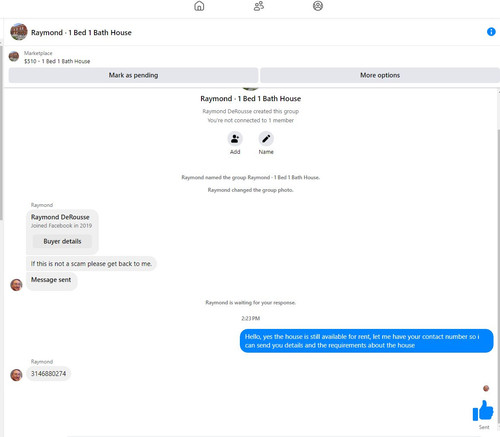This screenshot has height=437, width=500.
Task: Open More options for the listing
Action: click(380, 75)
